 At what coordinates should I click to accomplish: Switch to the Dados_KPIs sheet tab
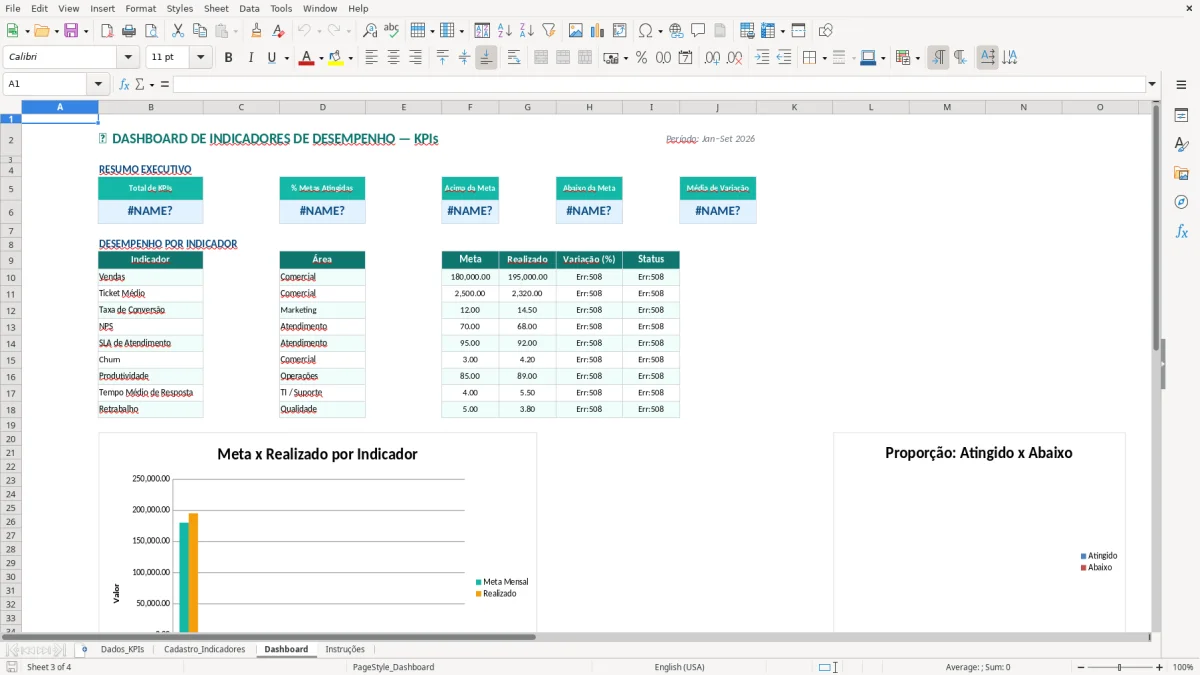coord(122,650)
